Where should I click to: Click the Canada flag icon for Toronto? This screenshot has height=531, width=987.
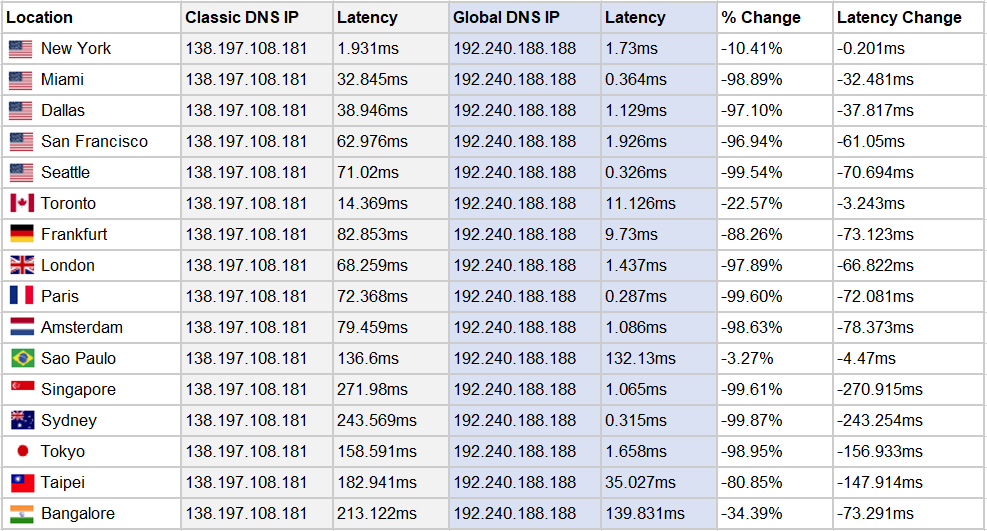coord(21,204)
